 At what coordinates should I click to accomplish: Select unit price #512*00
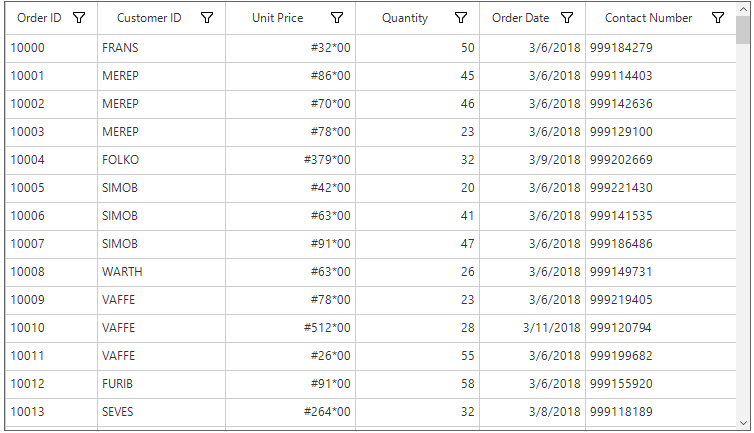(290, 328)
